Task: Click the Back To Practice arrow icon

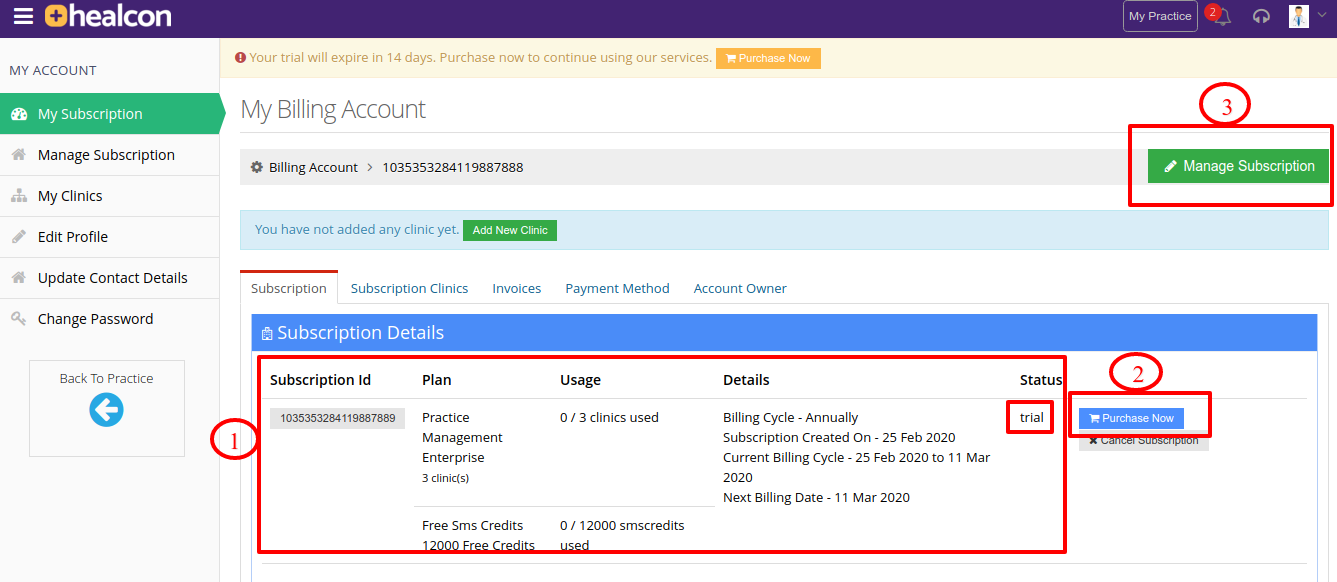Action: click(106, 409)
